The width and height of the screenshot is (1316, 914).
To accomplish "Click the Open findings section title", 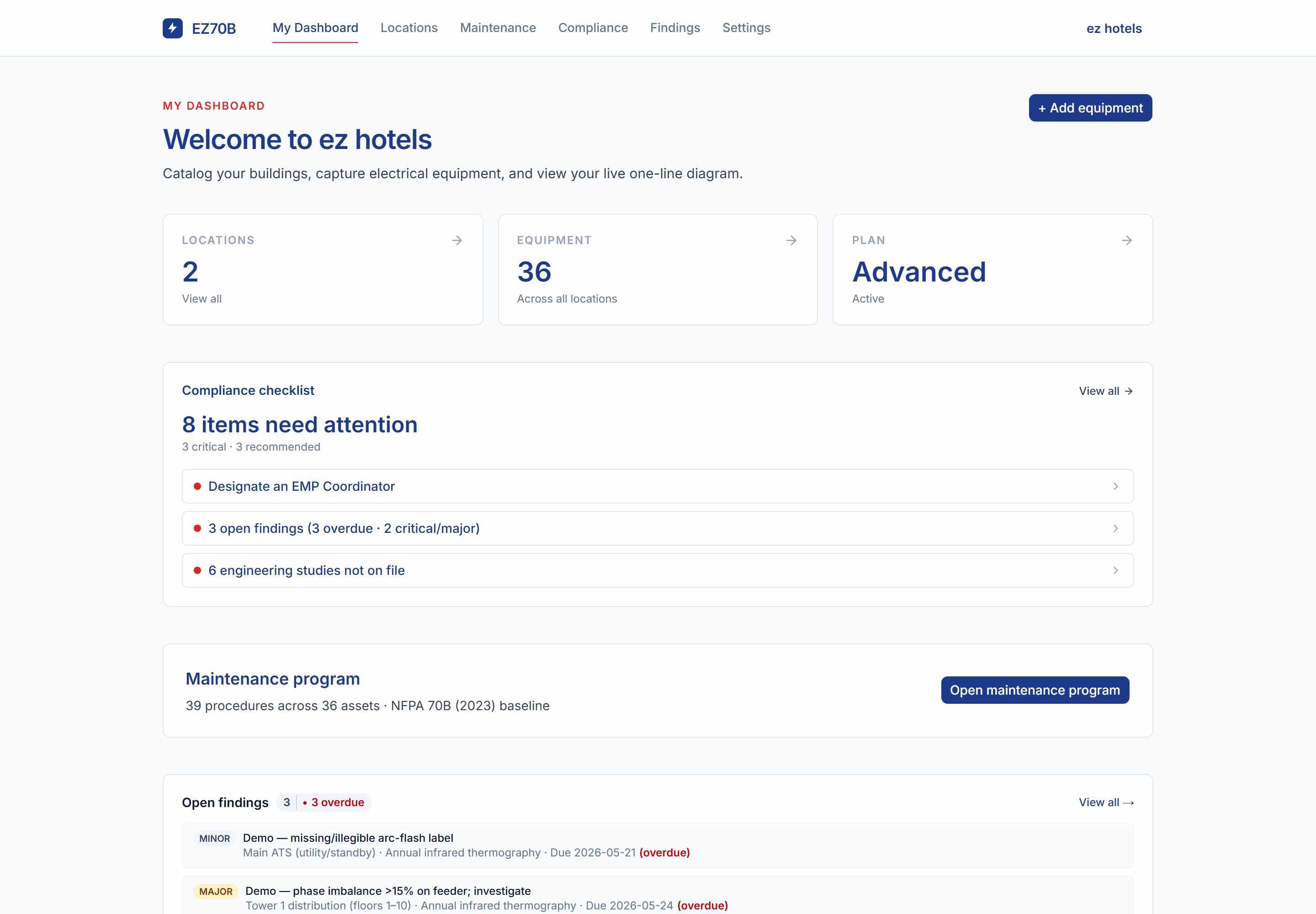I will click(225, 802).
